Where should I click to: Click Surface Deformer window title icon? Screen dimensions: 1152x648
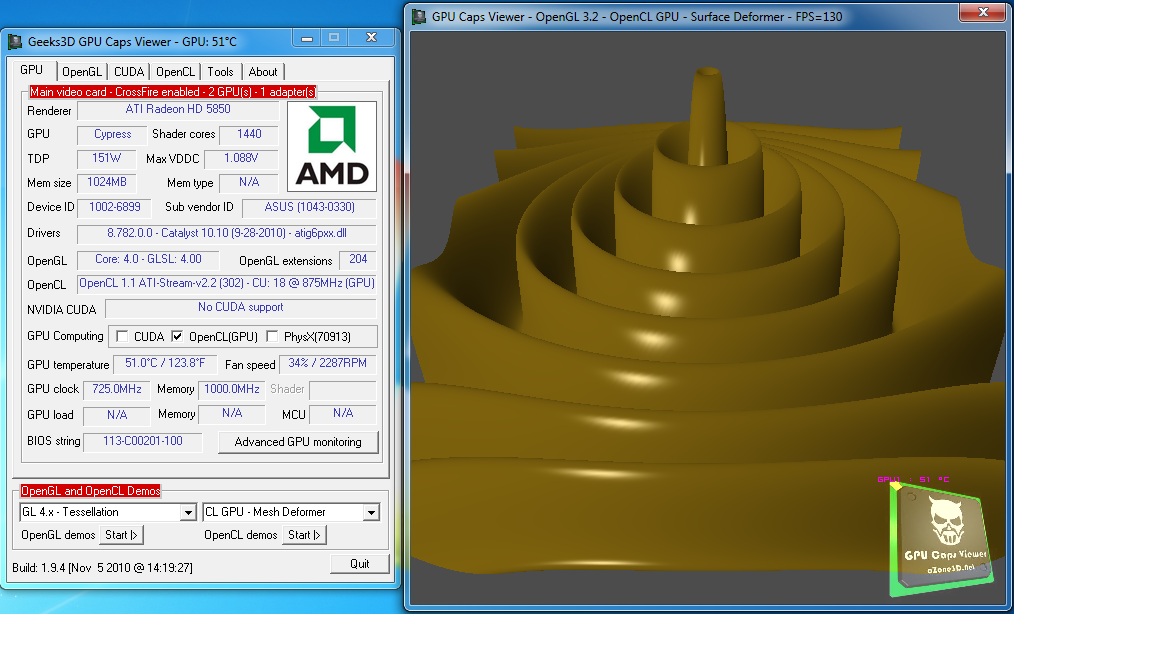pos(419,16)
